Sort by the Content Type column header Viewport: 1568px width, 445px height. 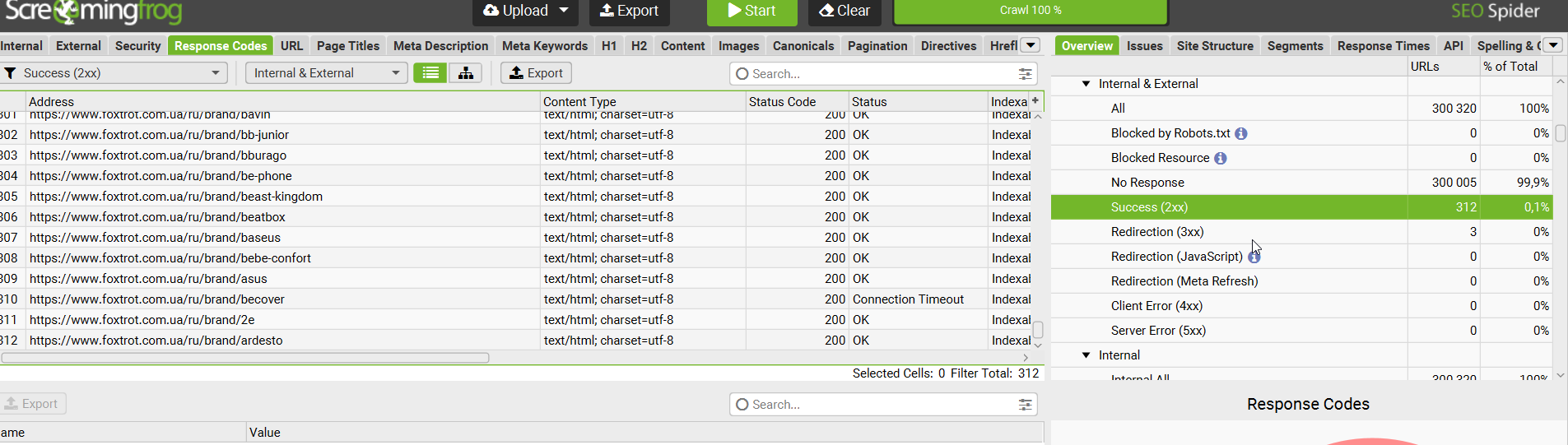[643, 102]
